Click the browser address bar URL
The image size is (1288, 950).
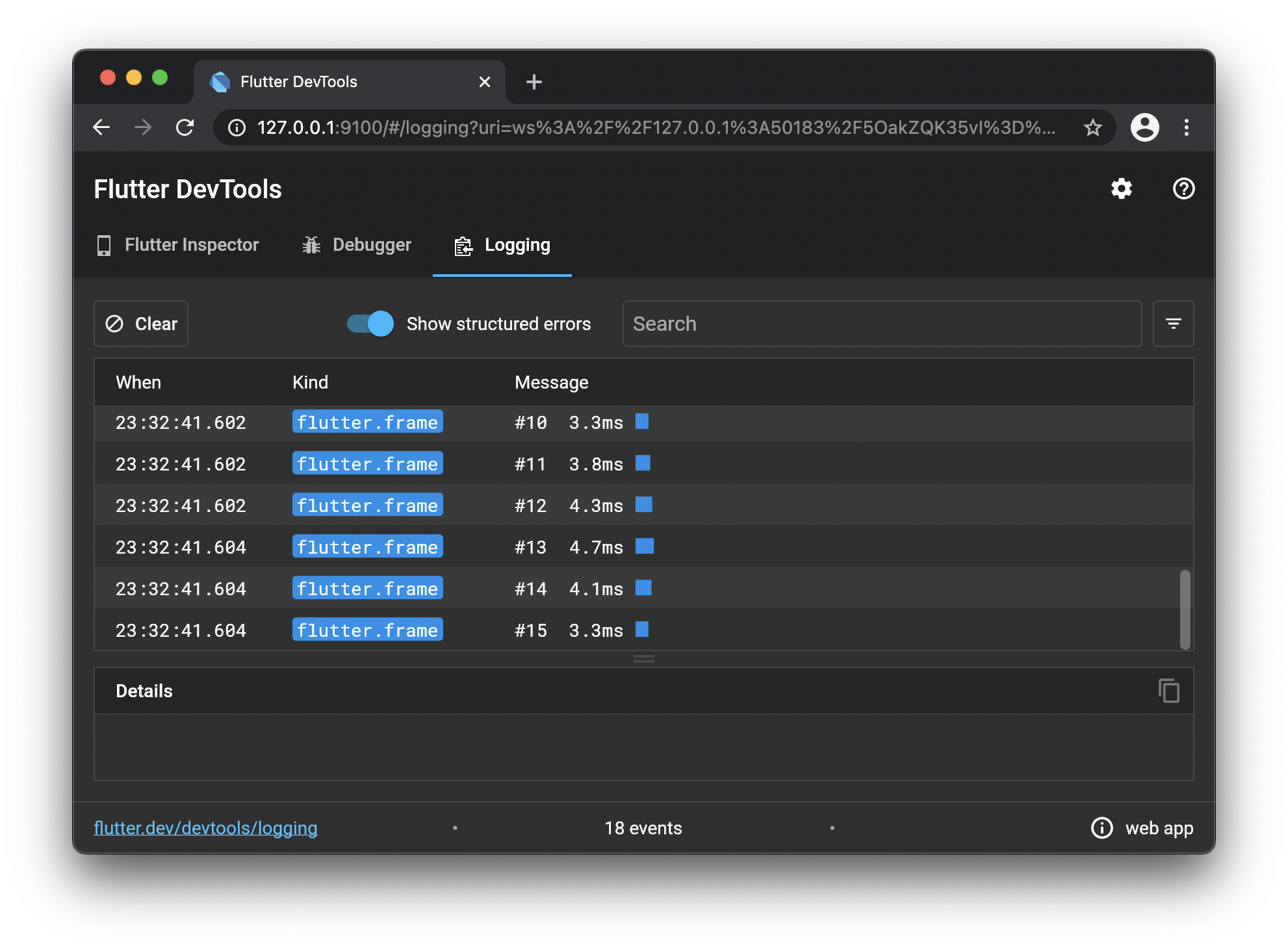click(x=656, y=127)
